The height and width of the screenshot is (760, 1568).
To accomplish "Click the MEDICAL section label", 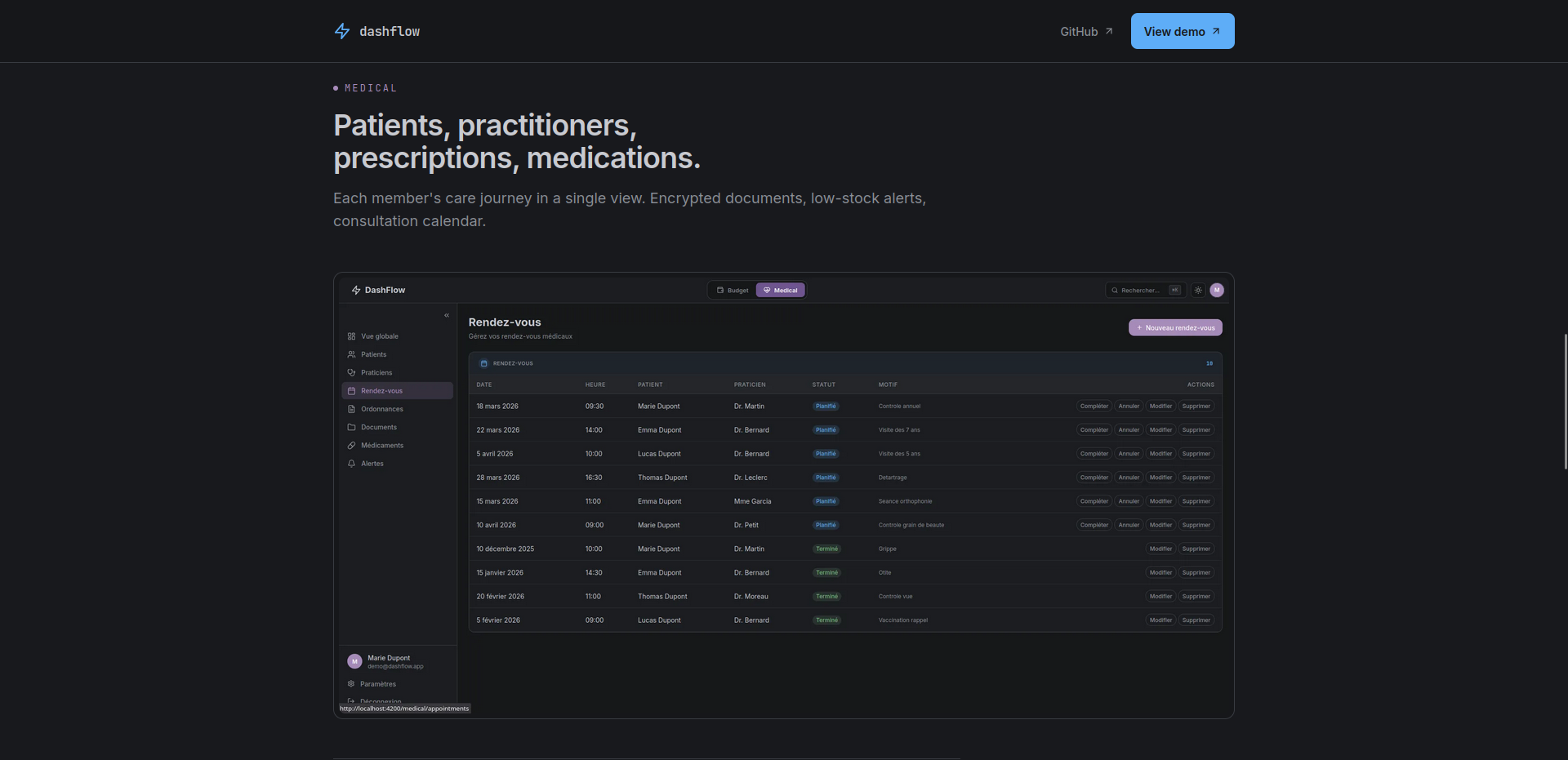I will (x=371, y=88).
